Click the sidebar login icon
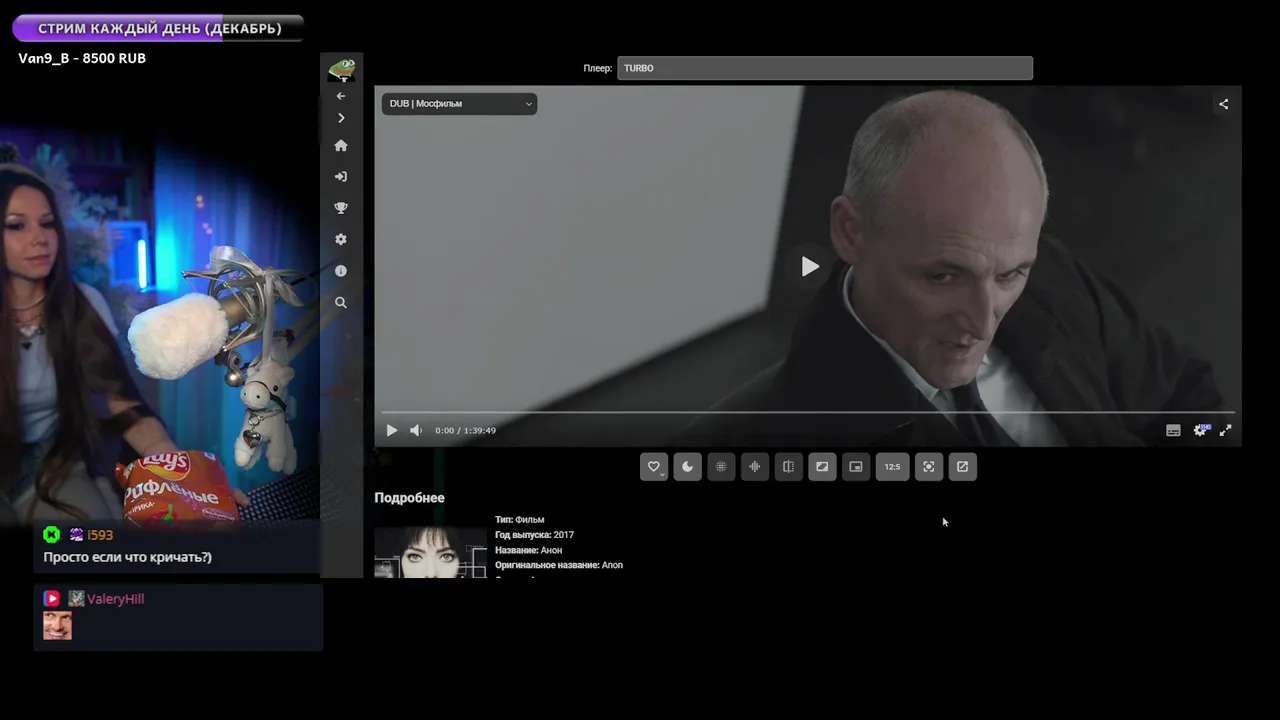This screenshot has height=720, width=1280. click(341, 177)
